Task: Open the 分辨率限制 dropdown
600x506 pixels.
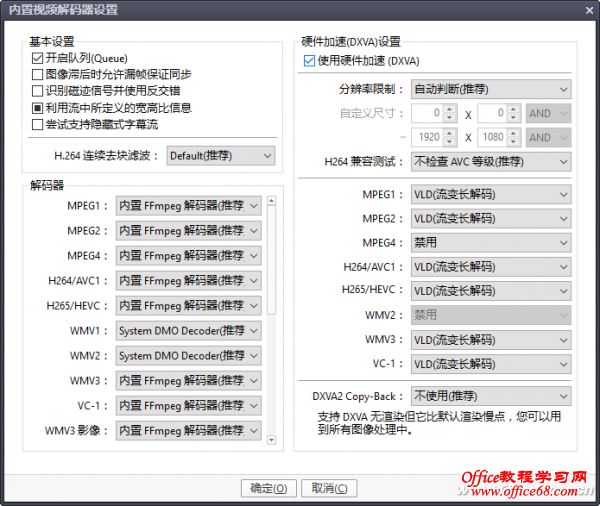Action: [490, 90]
